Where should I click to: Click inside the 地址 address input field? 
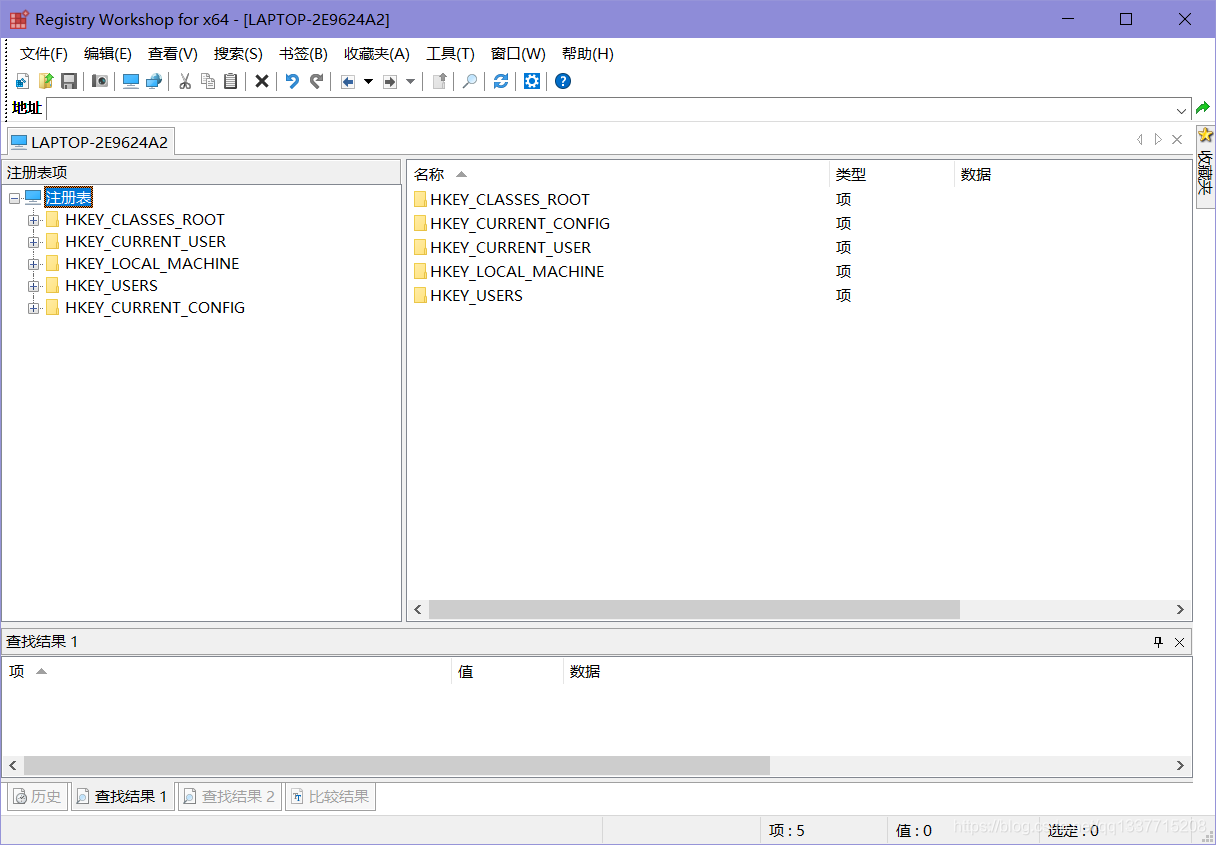[x=609, y=109]
